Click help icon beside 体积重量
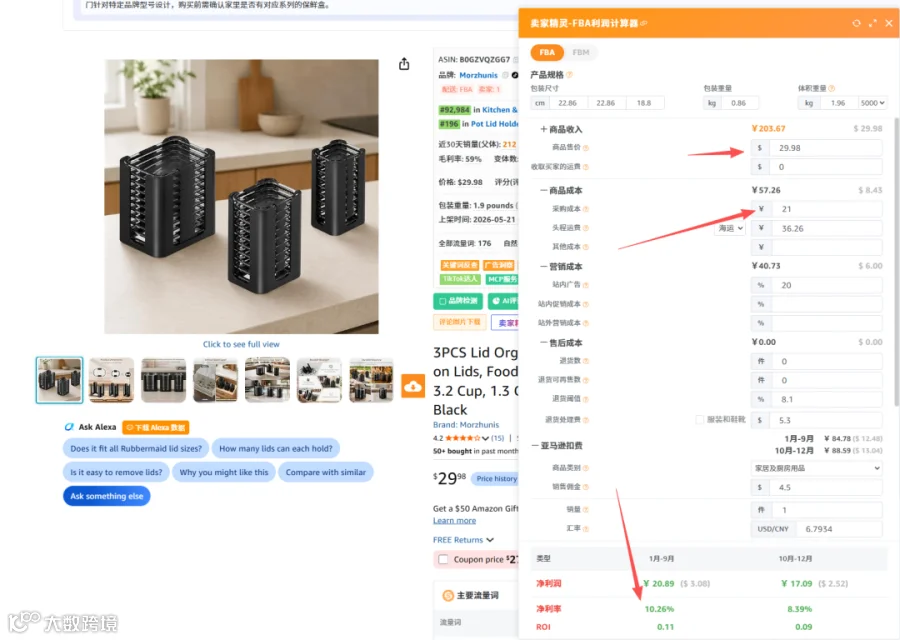Image resolution: width=900 pixels, height=640 pixels. pos(832,88)
